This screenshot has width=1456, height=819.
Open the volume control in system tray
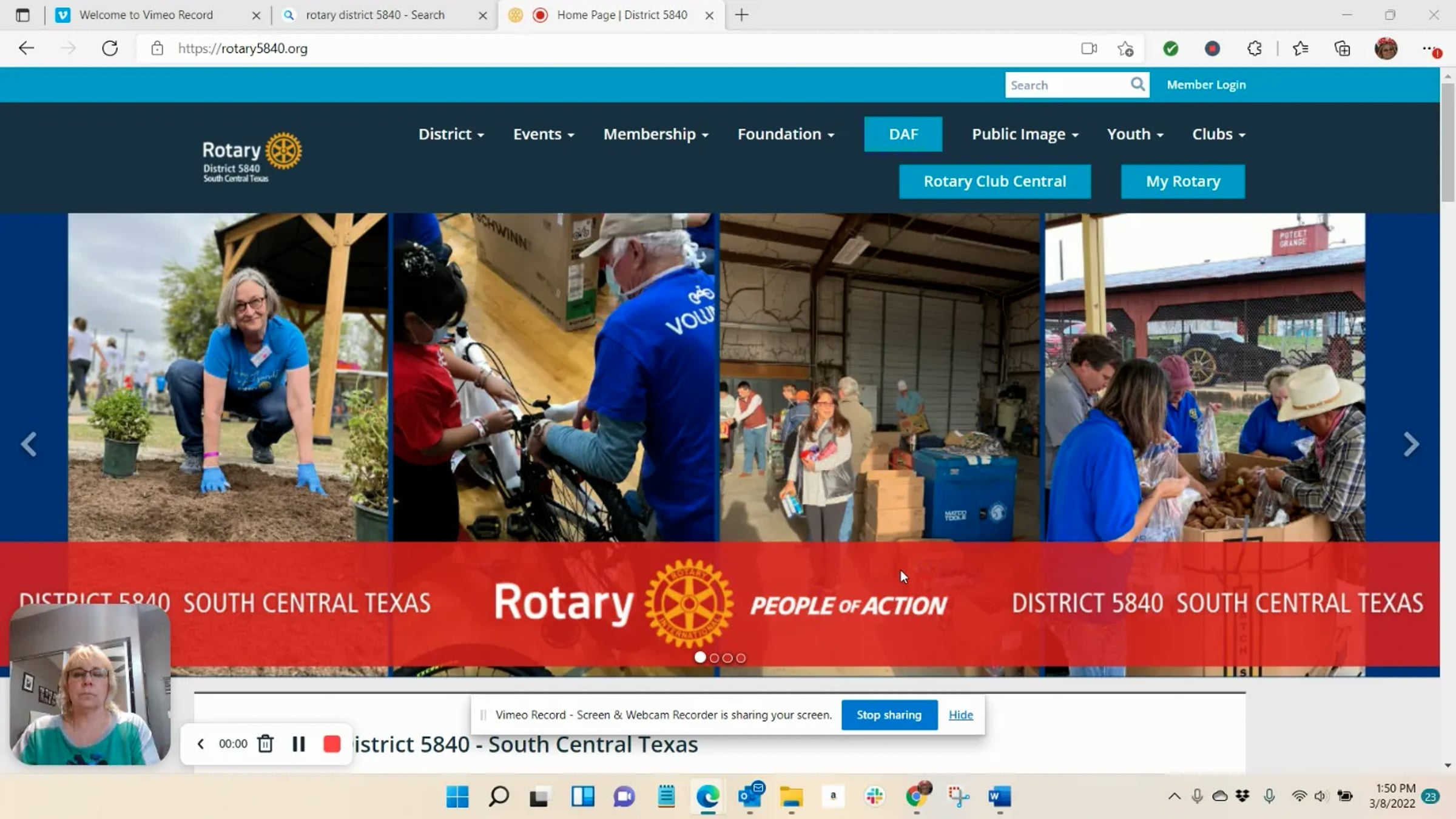pos(1321,797)
